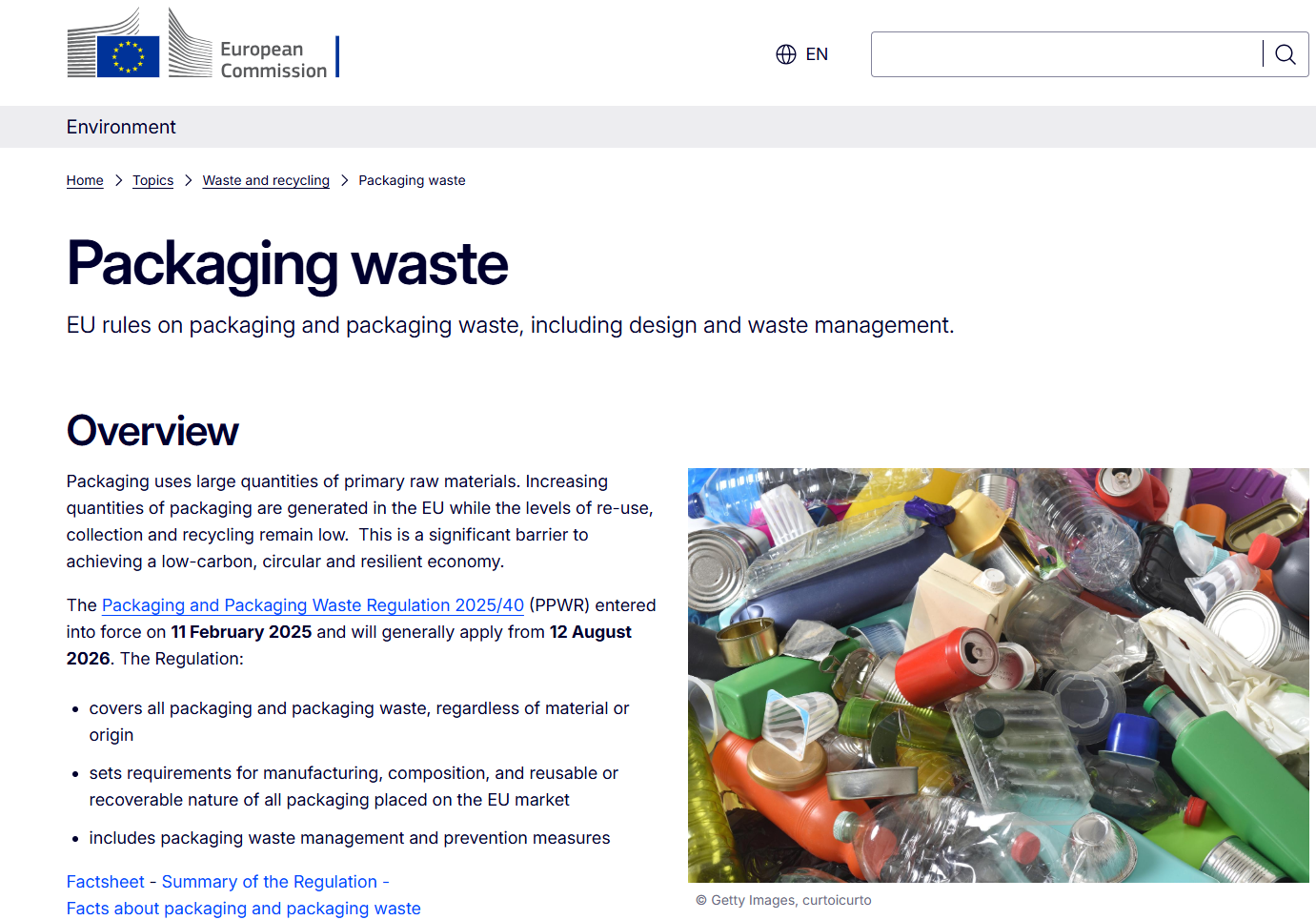Click bullet 'sets requirements for manufacturing'
1316x920 pixels.
[x=354, y=787]
